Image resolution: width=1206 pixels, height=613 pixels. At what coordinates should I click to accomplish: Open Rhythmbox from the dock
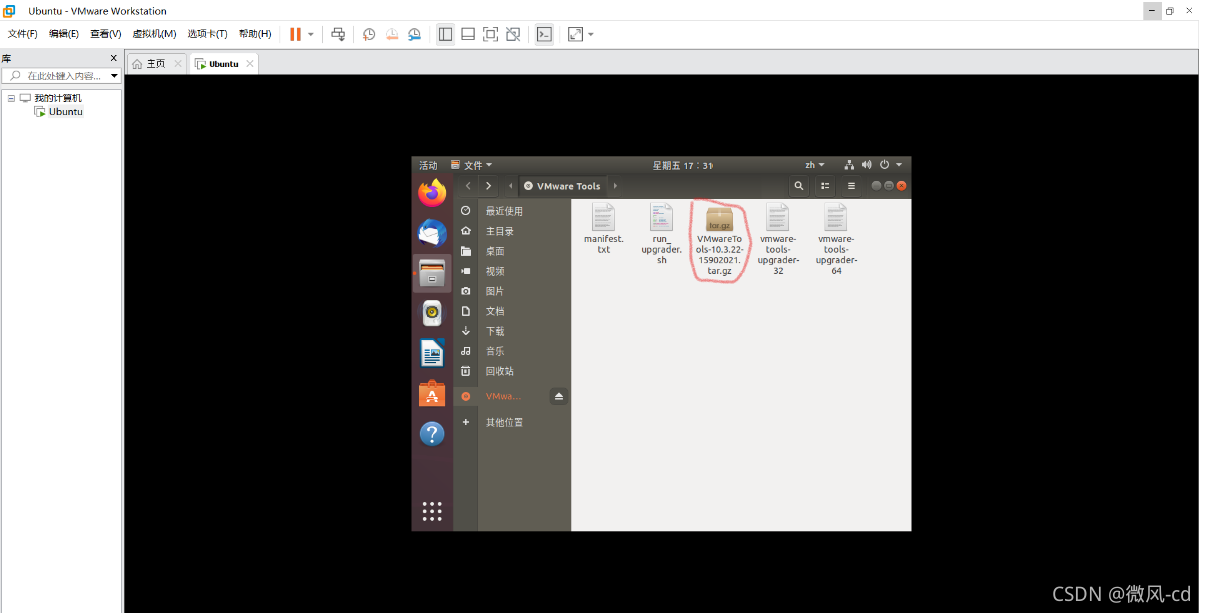[x=432, y=313]
